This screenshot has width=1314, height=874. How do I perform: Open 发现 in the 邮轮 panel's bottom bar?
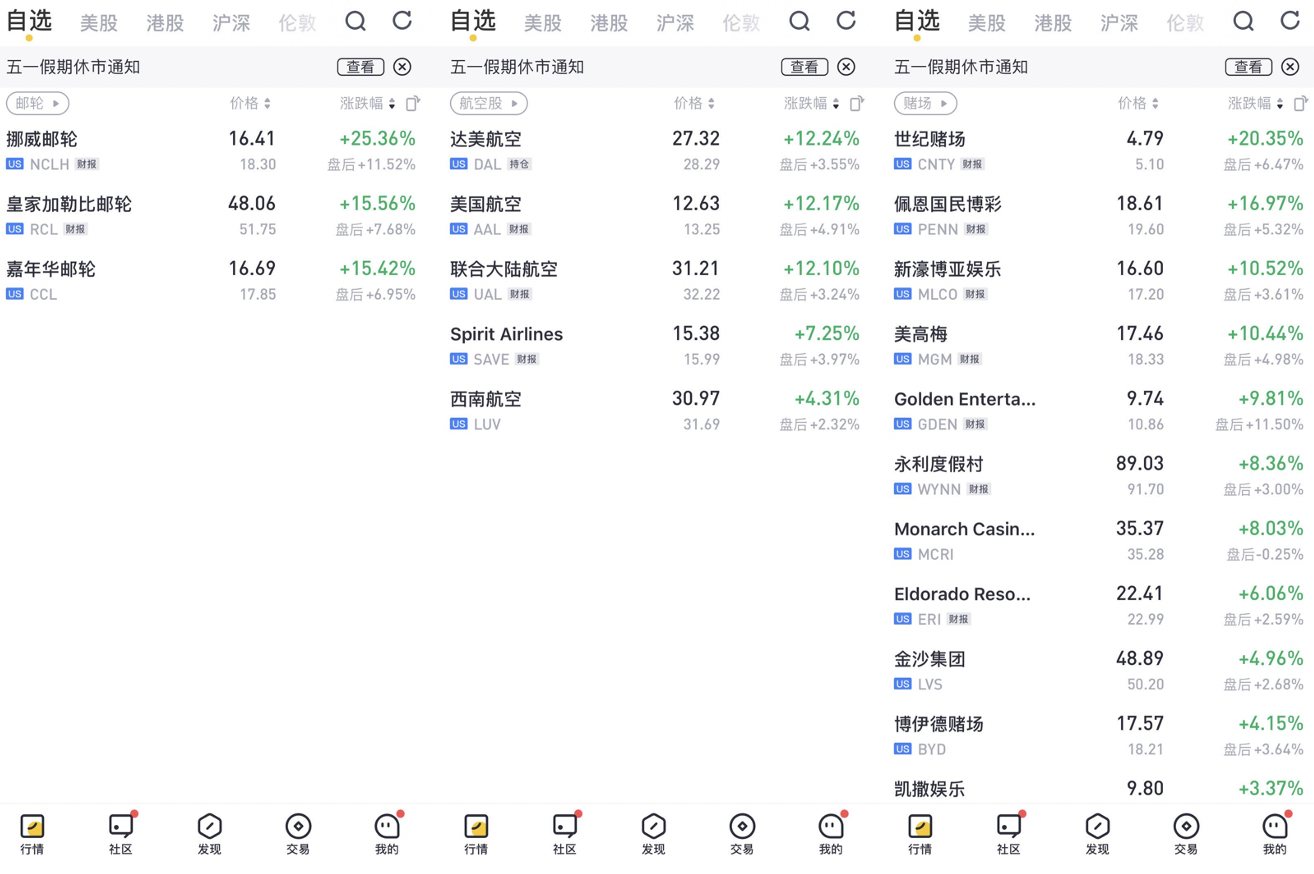[x=209, y=835]
